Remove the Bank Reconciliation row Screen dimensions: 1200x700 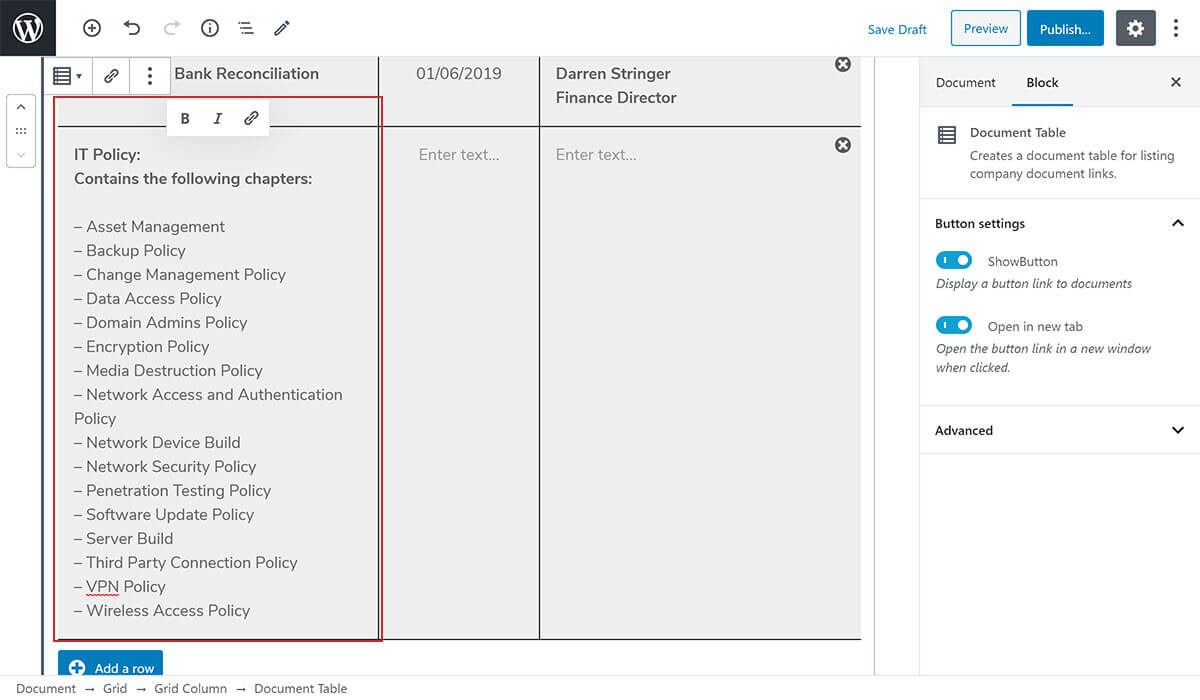(843, 64)
